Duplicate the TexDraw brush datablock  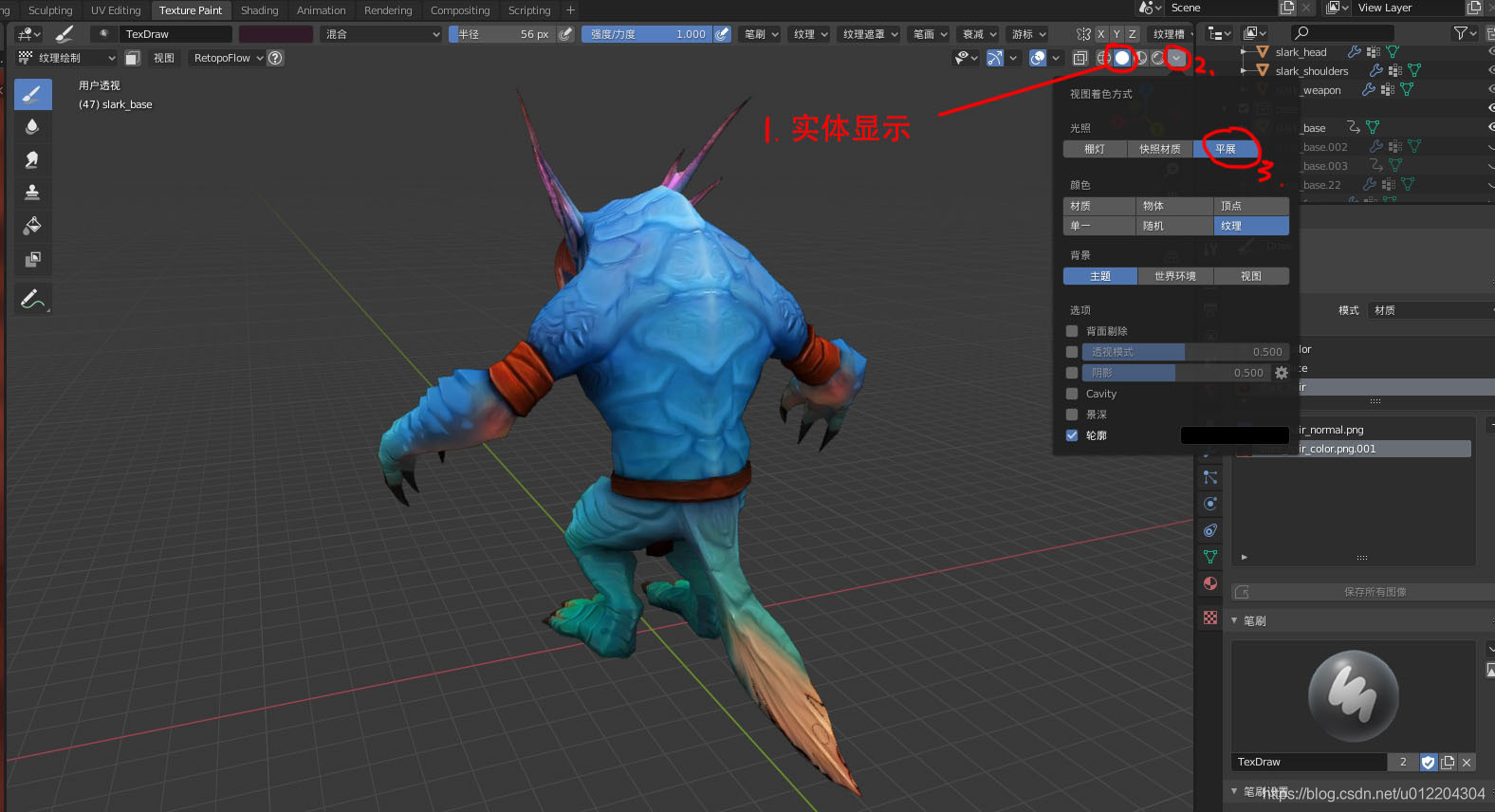tap(1448, 762)
